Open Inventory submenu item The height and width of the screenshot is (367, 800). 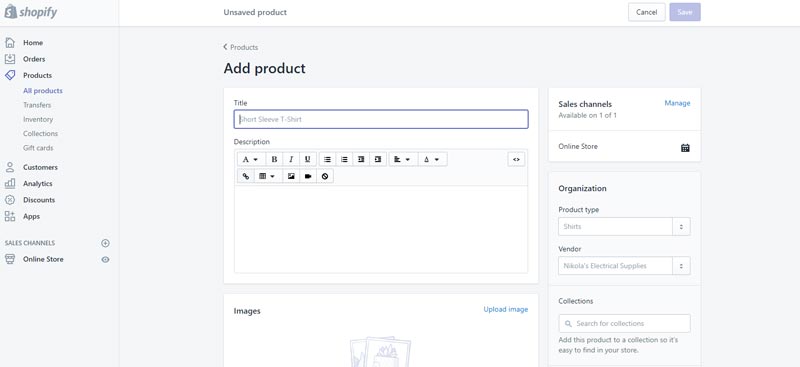[x=38, y=119]
